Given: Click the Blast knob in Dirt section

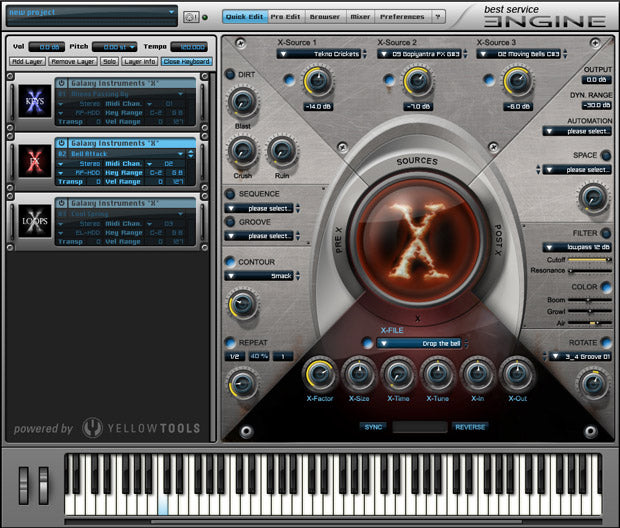Looking at the screenshot, I should coord(242,102).
